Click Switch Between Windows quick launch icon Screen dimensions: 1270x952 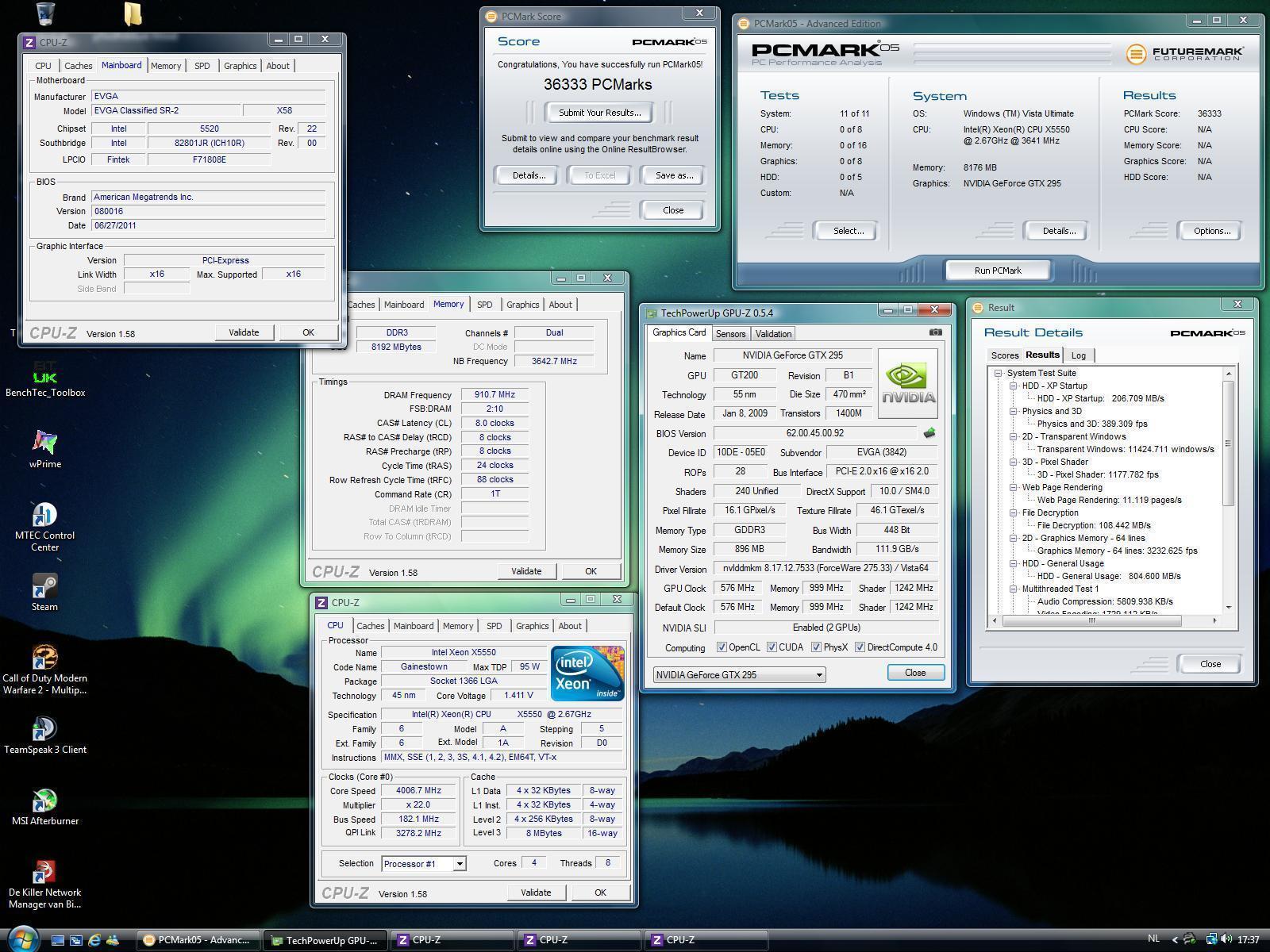(x=76, y=940)
